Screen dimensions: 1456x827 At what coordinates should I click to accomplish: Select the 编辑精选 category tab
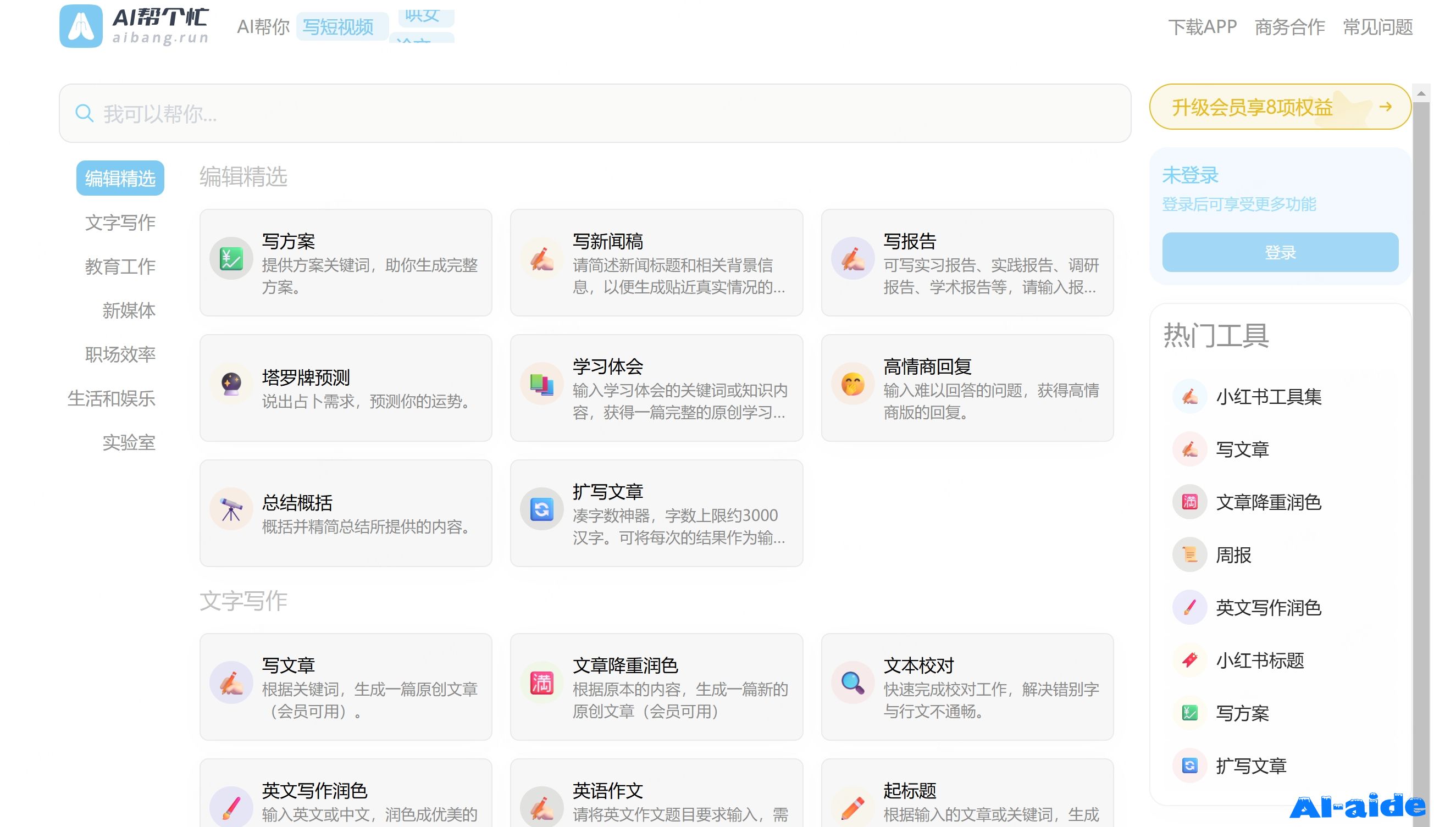[x=120, y=179]
